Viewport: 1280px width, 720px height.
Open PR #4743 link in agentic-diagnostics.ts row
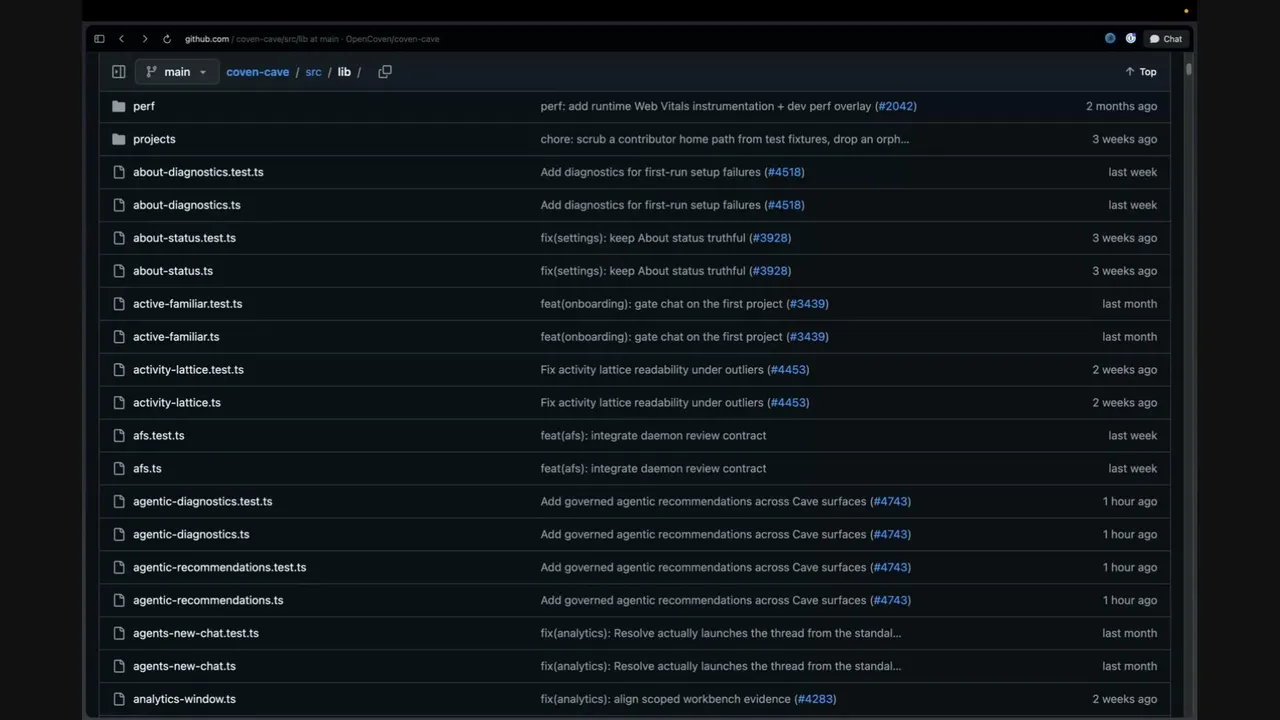[x=890, y=535]
